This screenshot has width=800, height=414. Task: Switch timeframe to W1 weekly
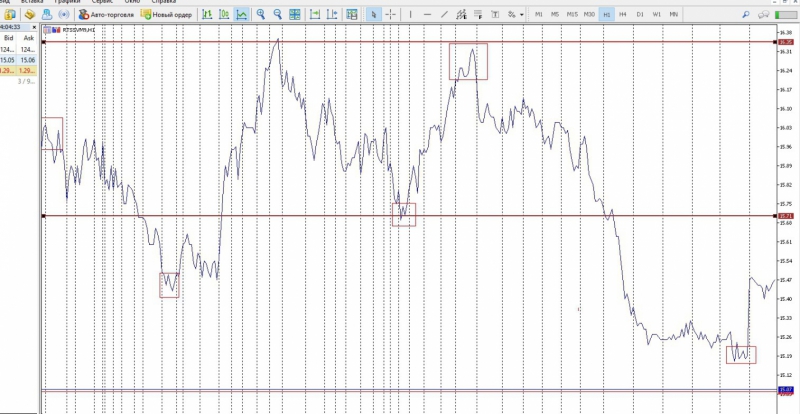[x=657, y=15]
